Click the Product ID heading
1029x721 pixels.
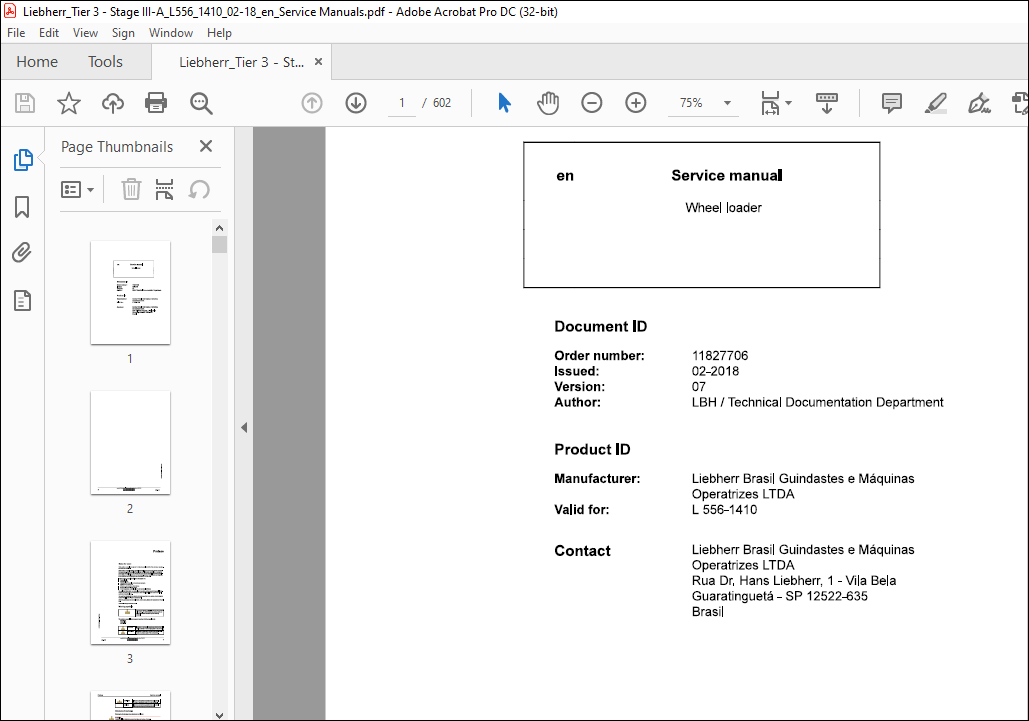(x=592, y=449)
